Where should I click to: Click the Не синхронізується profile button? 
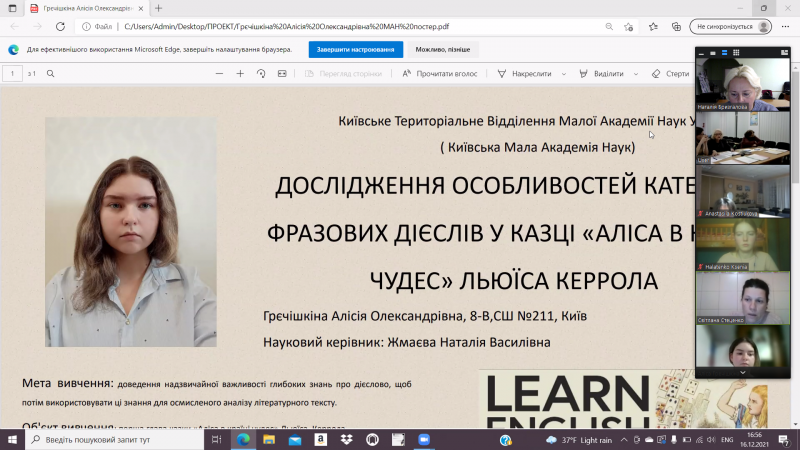coord(731,27)
